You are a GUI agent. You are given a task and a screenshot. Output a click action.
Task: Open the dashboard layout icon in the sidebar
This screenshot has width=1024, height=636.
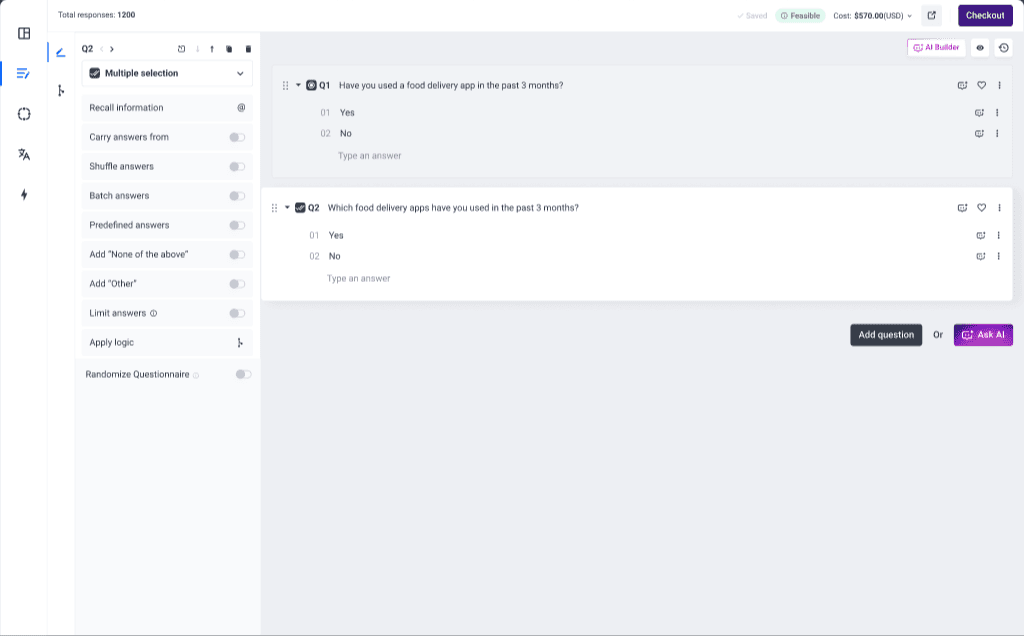pos(24,33)
